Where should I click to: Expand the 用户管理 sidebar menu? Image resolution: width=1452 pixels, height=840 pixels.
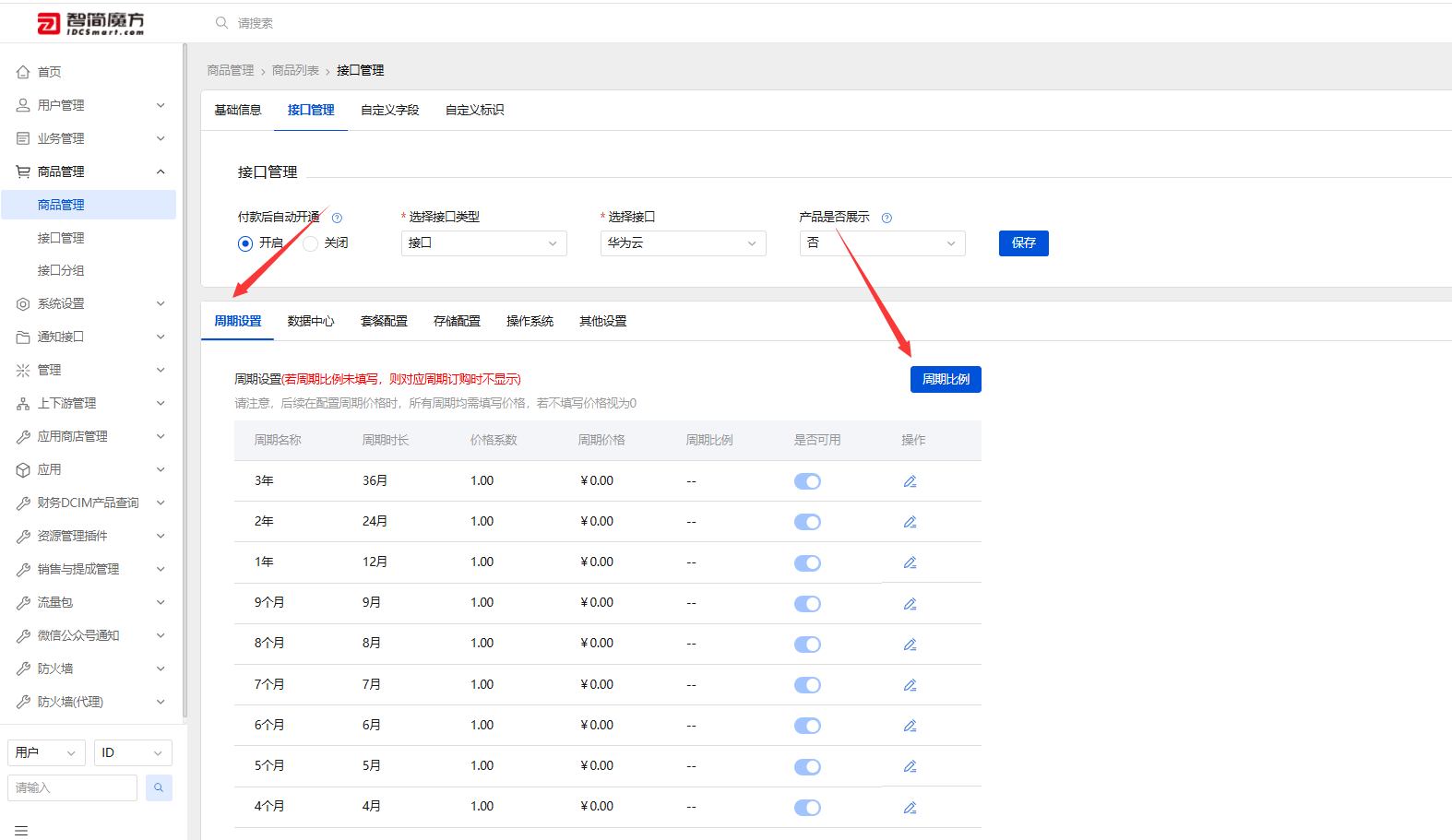pyautogui.click(x=161, y=105)
